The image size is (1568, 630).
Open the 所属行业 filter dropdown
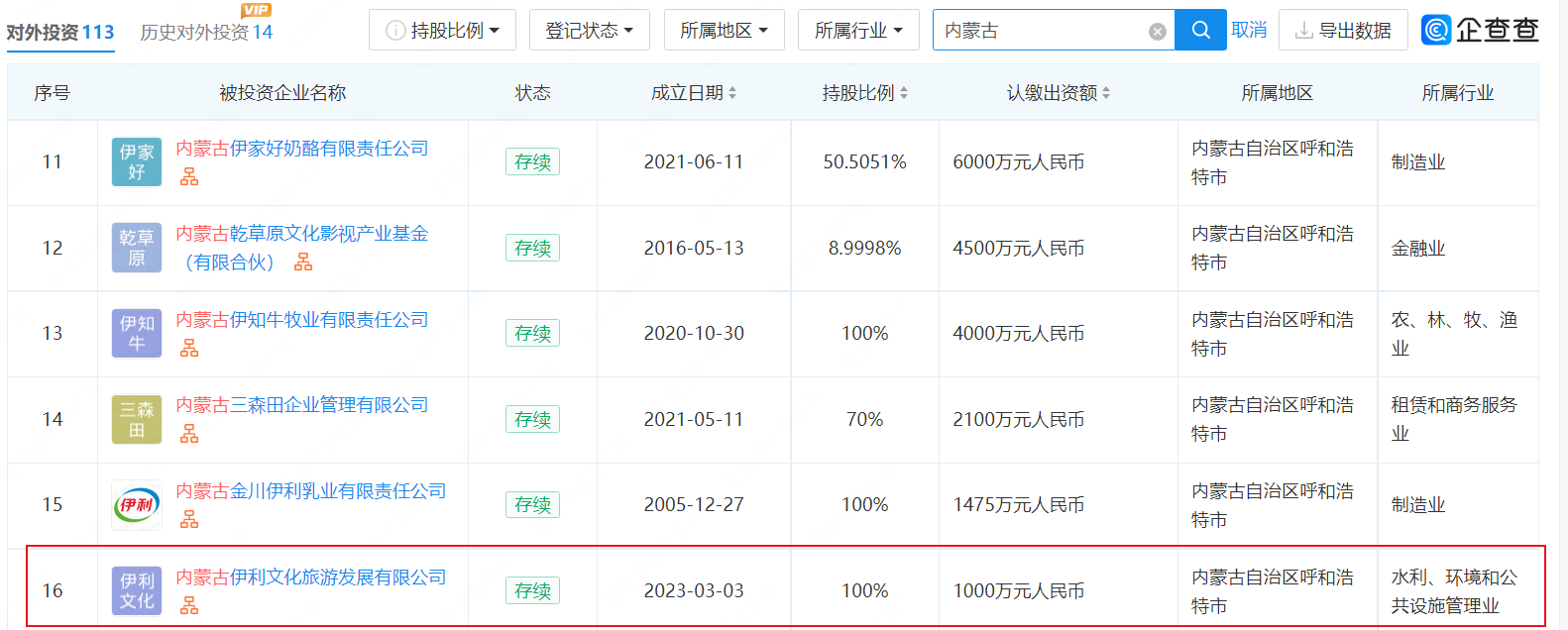point(858,31)
